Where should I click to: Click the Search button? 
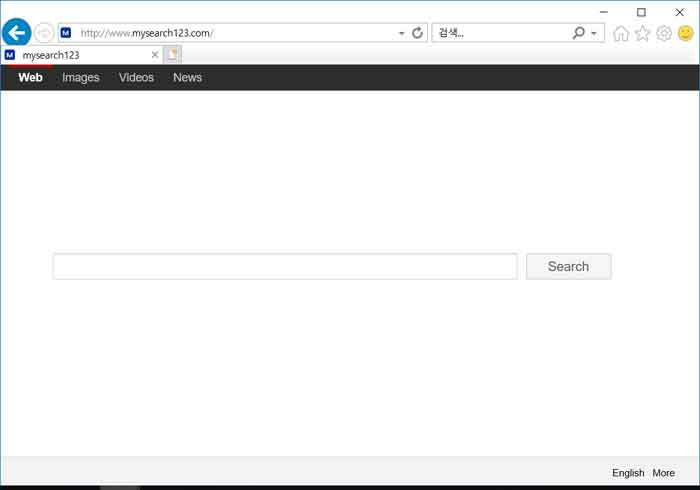(568, 266)
